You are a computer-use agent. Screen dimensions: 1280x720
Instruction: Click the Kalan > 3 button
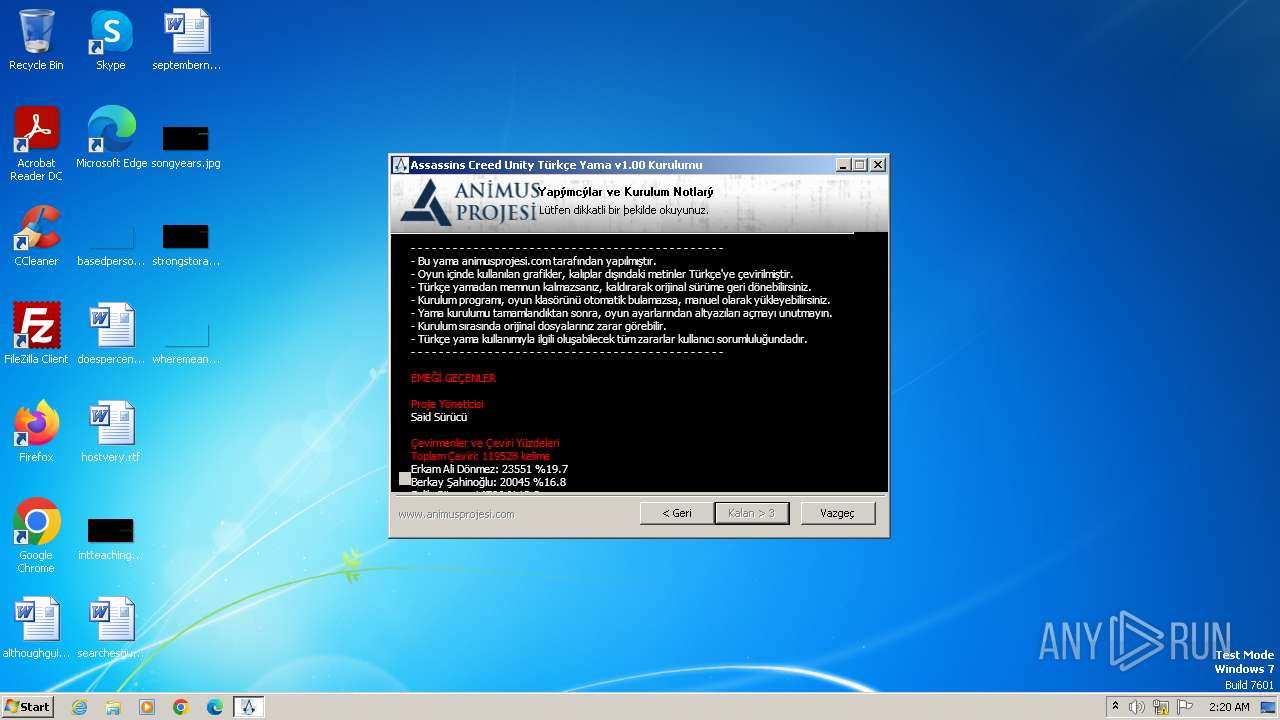coord(751,513)
